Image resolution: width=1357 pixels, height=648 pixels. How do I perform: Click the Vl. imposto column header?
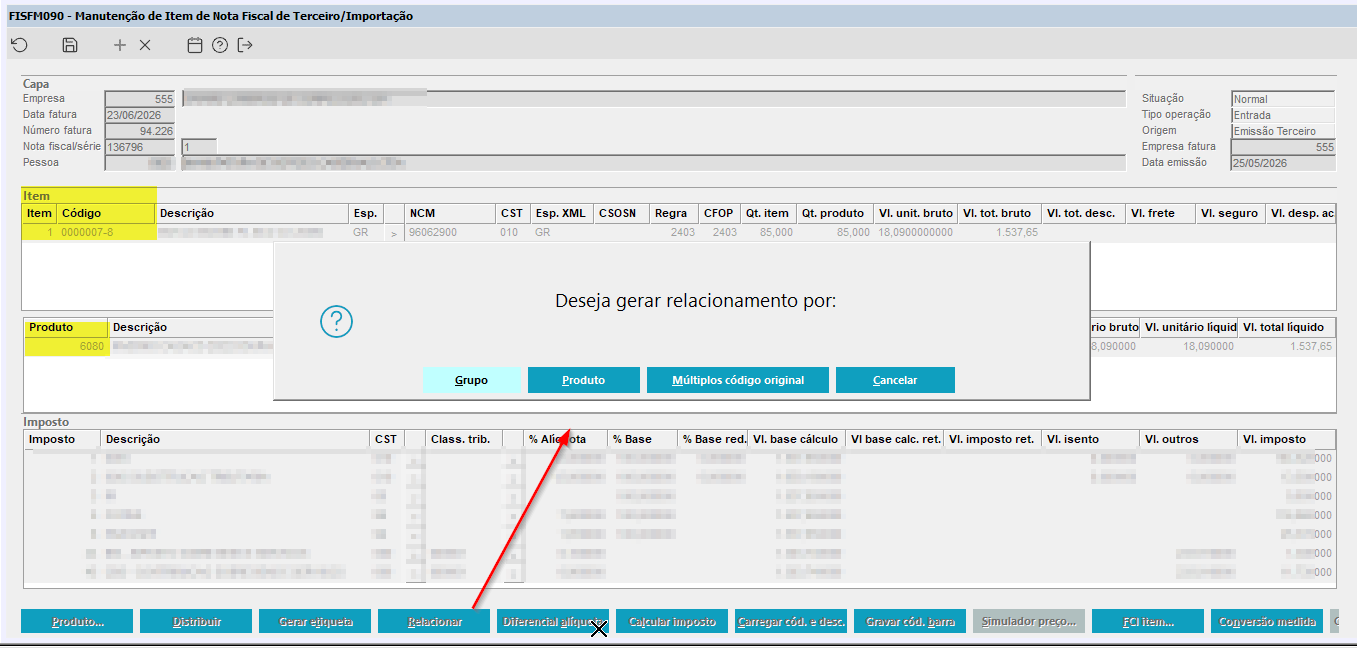(1286, 439)
